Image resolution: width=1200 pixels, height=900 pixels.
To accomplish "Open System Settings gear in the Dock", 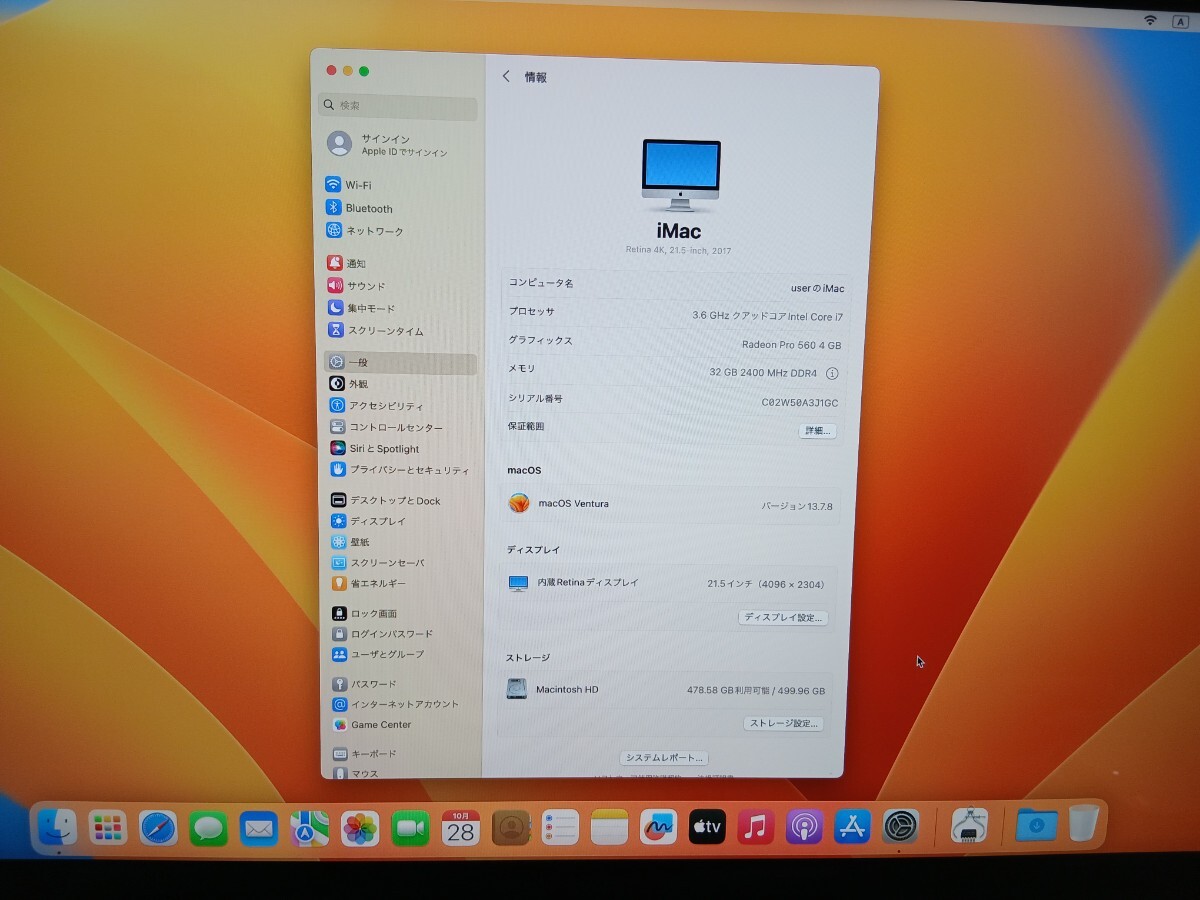I will (x=901, y=827).
